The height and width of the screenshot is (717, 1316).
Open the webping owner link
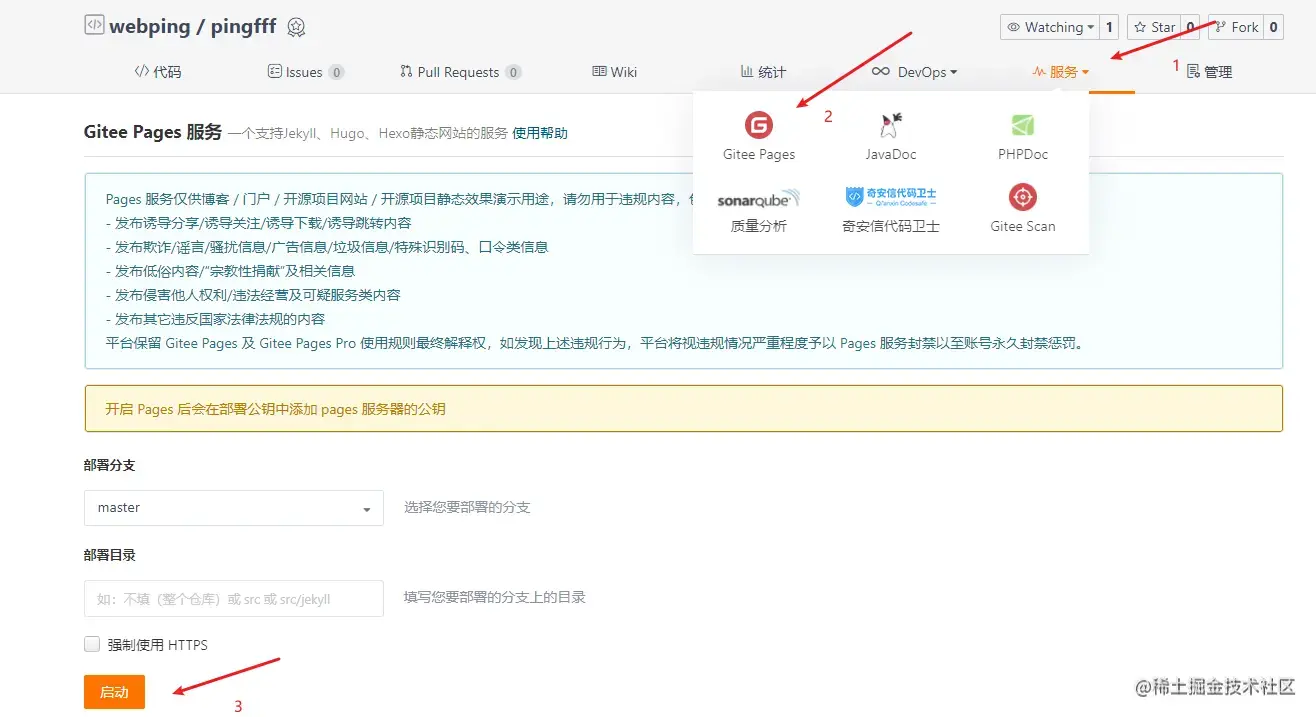coord(152,27)
